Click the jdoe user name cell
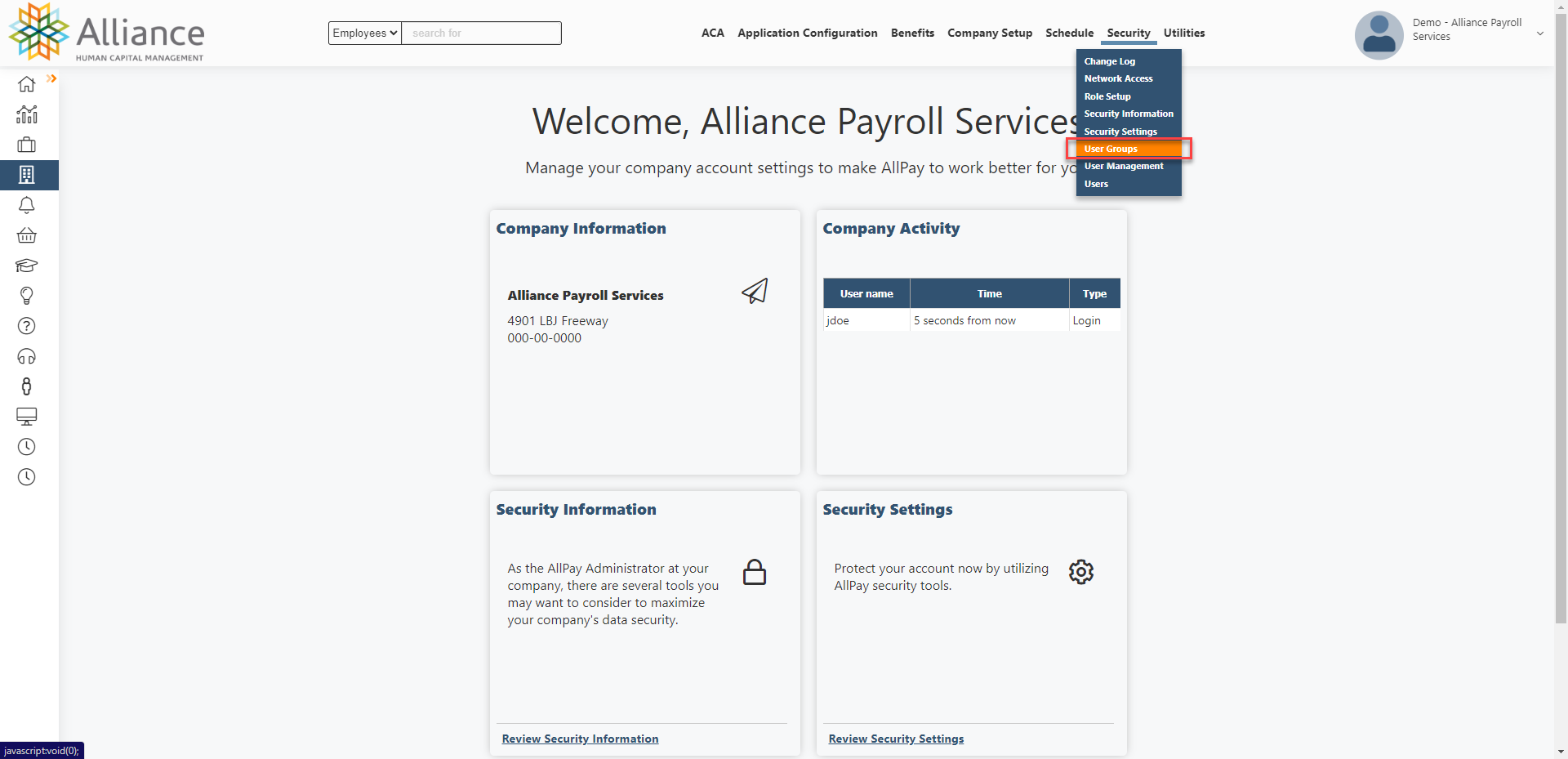This screenshot has width=1568, height=759. click(866, 320)
